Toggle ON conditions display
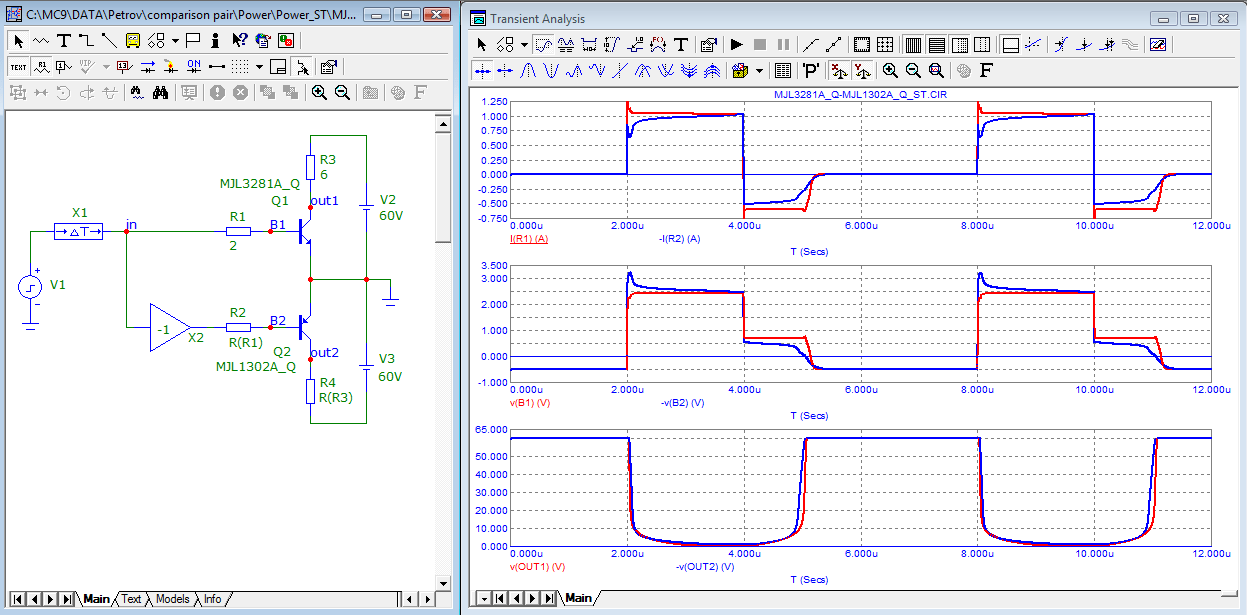The height and width of the screenshot is (615, 1247). click(194, 67)
